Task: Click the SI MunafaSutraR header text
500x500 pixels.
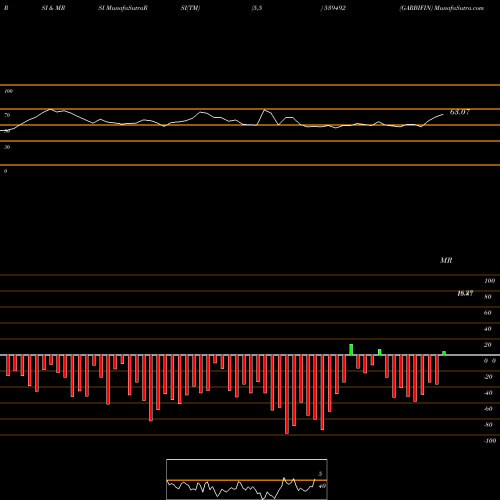Action: click(123, 8)
